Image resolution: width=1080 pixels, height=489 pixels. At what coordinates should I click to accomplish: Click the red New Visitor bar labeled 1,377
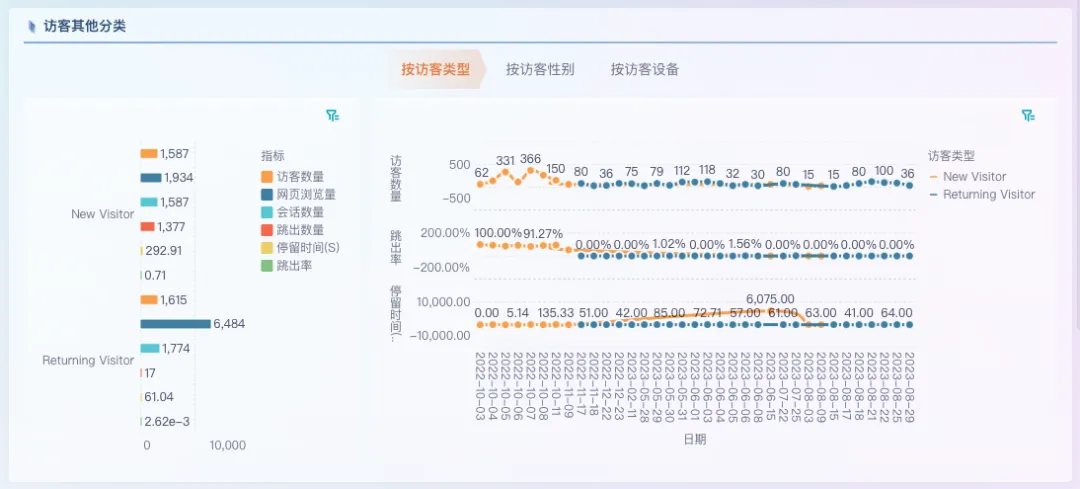(148, 227)
